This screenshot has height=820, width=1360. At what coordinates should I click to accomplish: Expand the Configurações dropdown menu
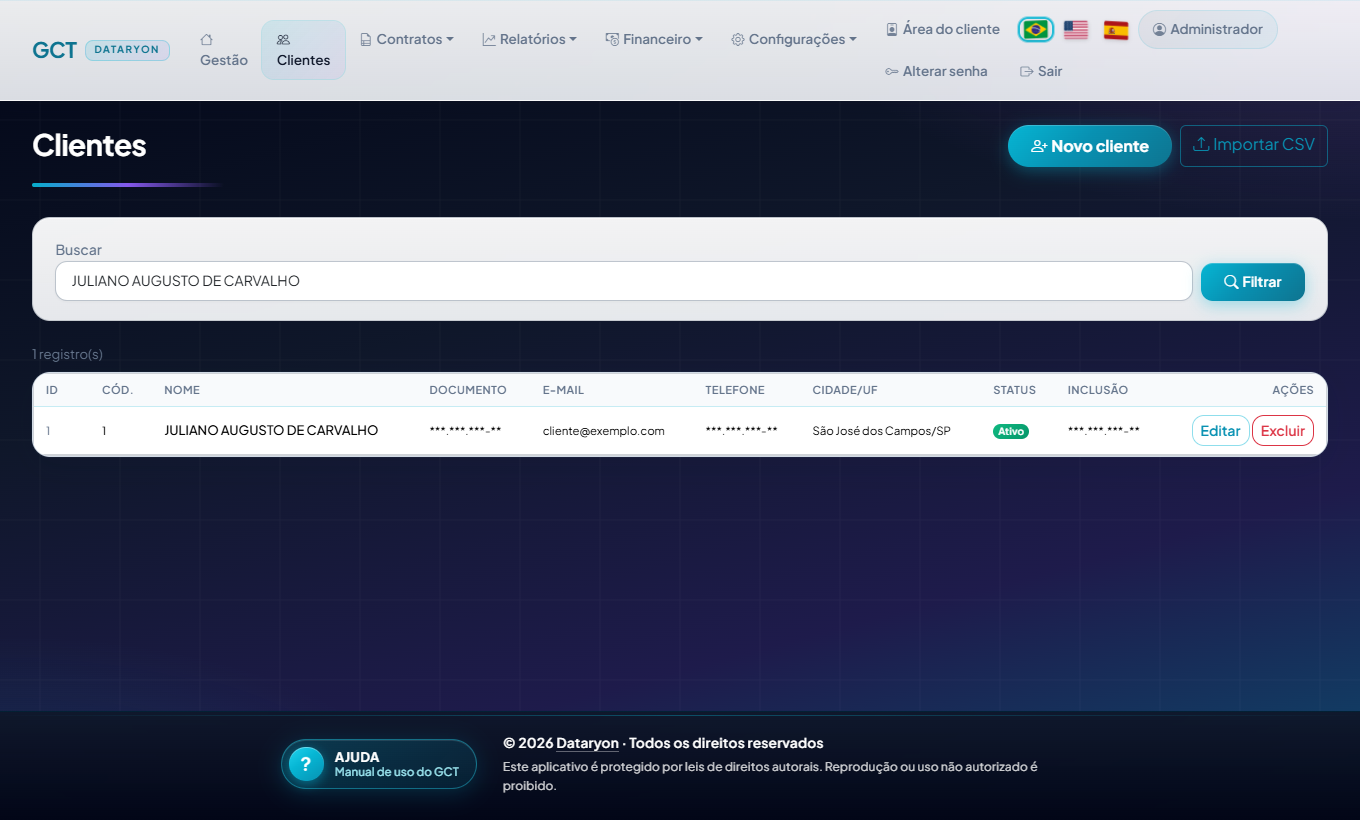click(x=794, y=39)
